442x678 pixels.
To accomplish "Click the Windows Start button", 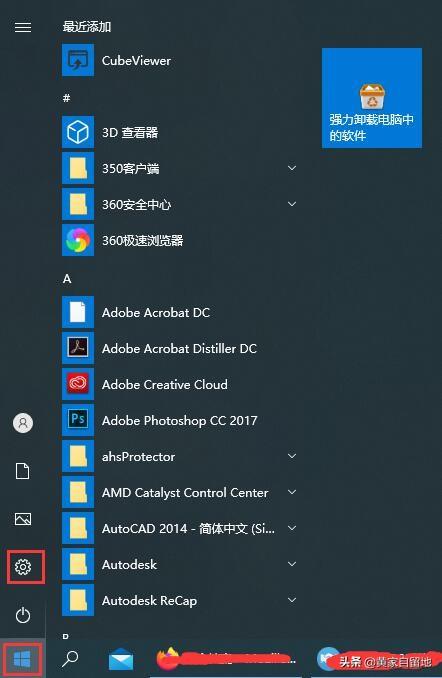I will (22, 659).
